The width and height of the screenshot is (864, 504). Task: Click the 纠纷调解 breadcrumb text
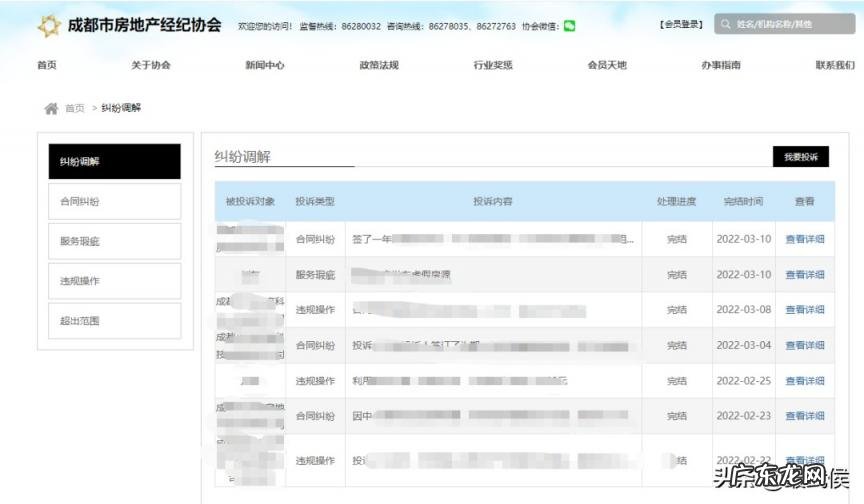click(x=121, y=108)
